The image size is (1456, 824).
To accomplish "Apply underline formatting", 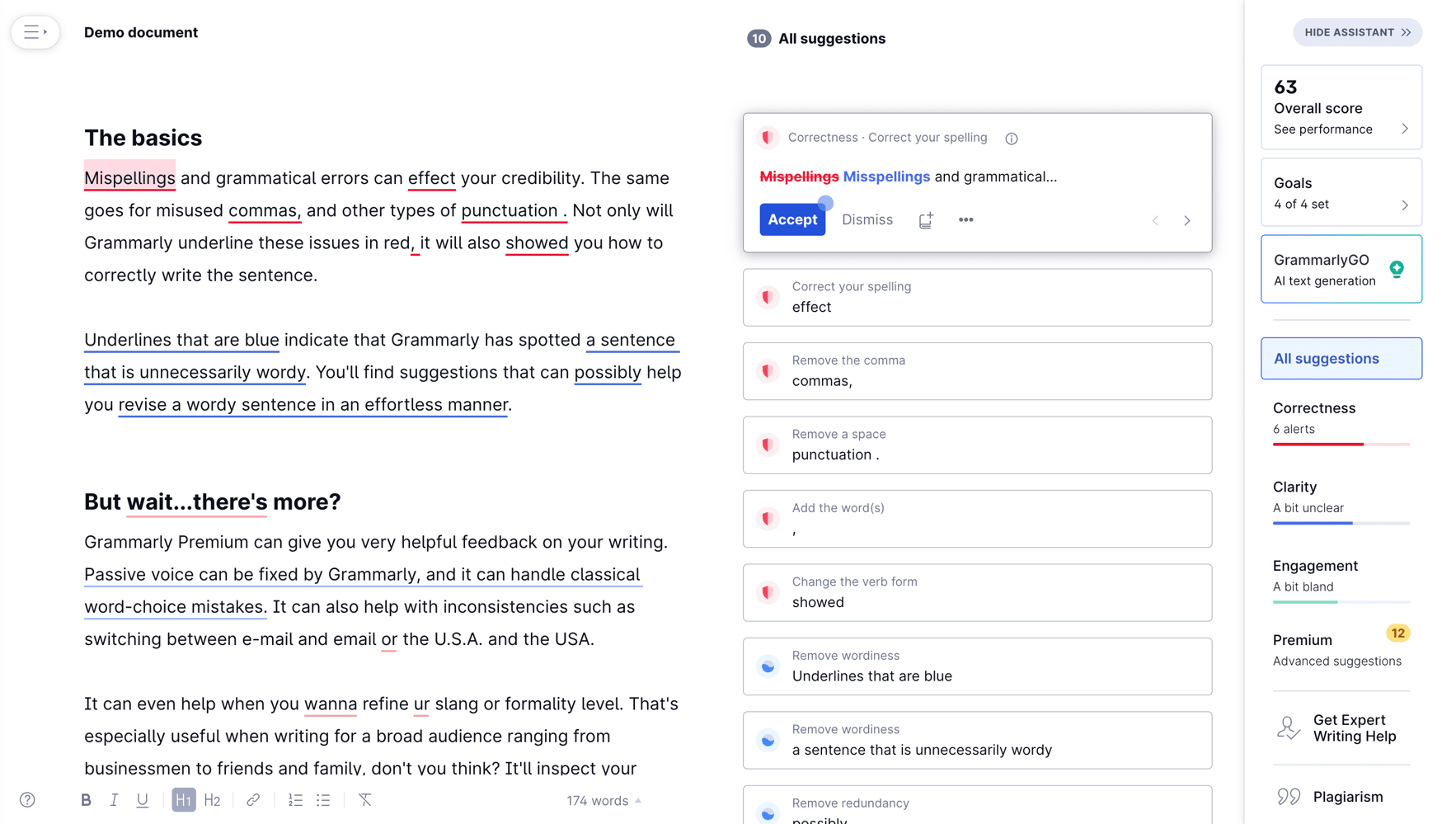I will (x=143, y=799).
